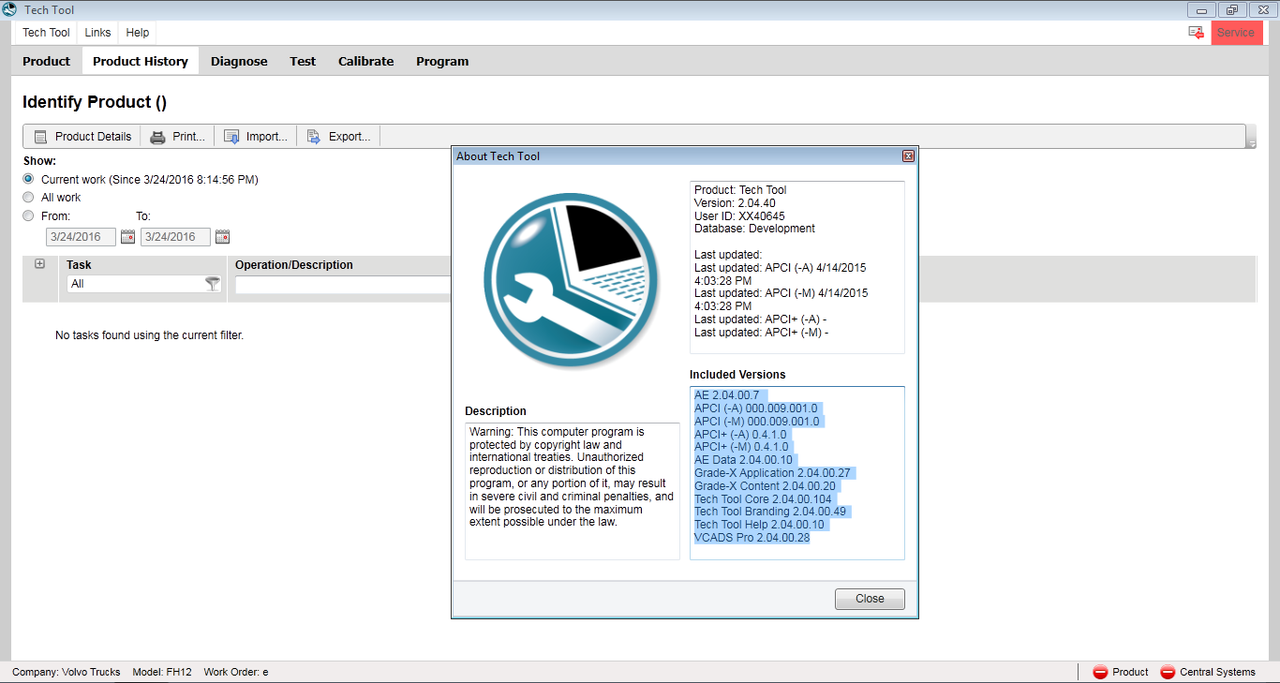Select the From date range radio button

(x=28, y=215)
